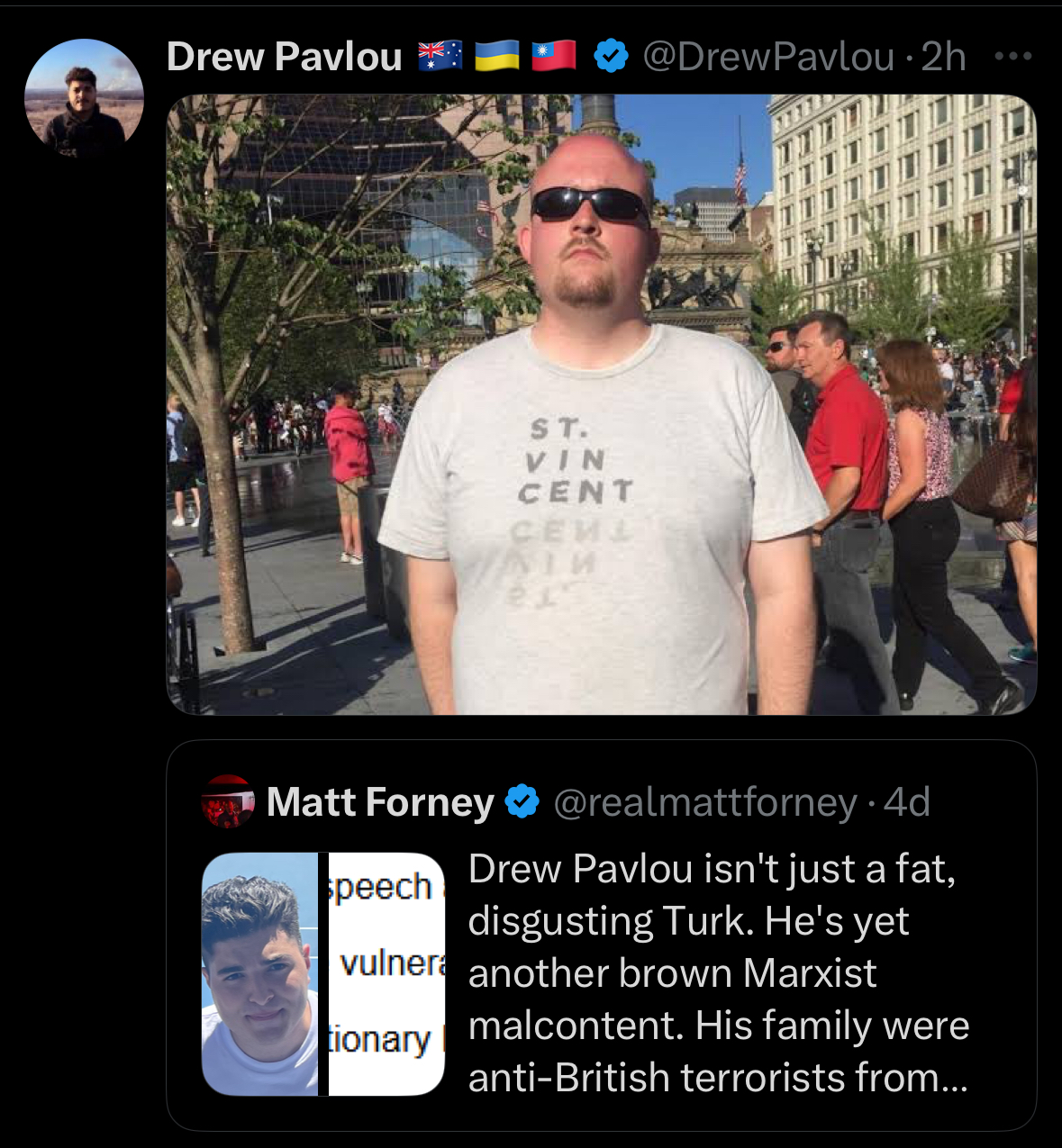Click the blue verified badge beside Drew Pavlou
Viewport: 1062px width, 1148px height.
pos(612,57)
